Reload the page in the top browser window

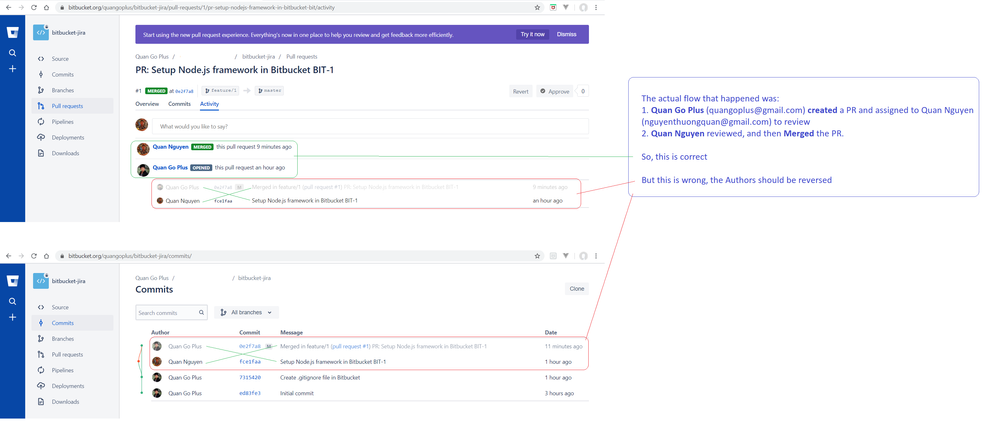coord(34,8)
